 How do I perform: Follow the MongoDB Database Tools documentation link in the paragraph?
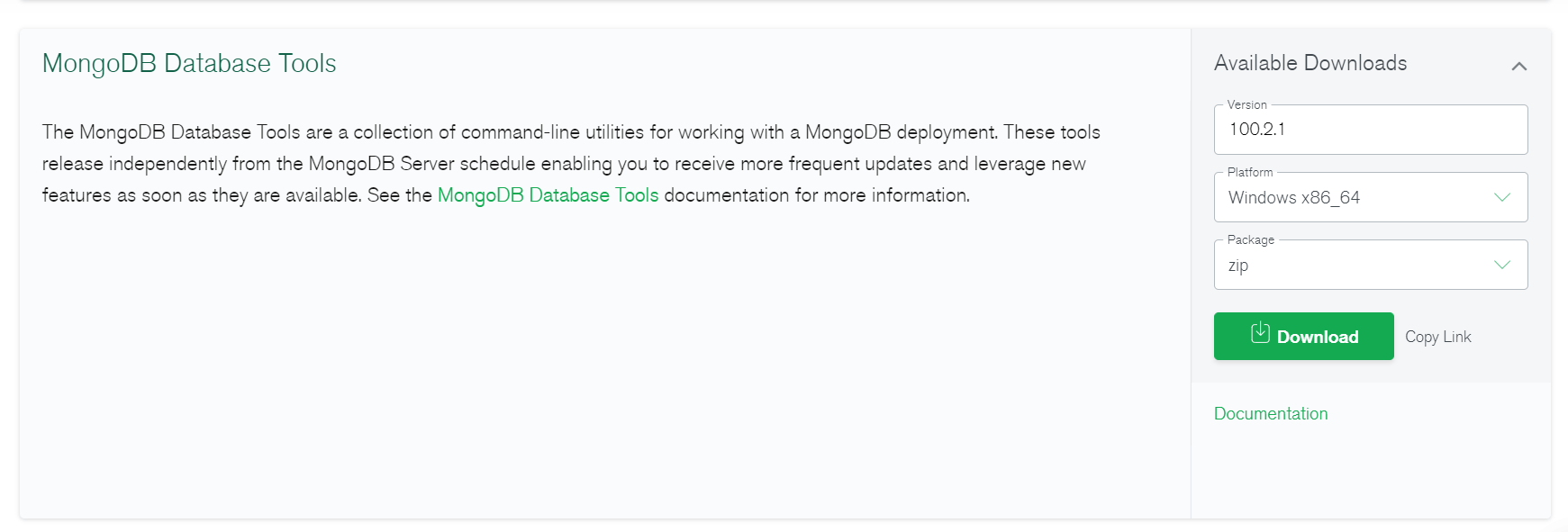(548, 195)
